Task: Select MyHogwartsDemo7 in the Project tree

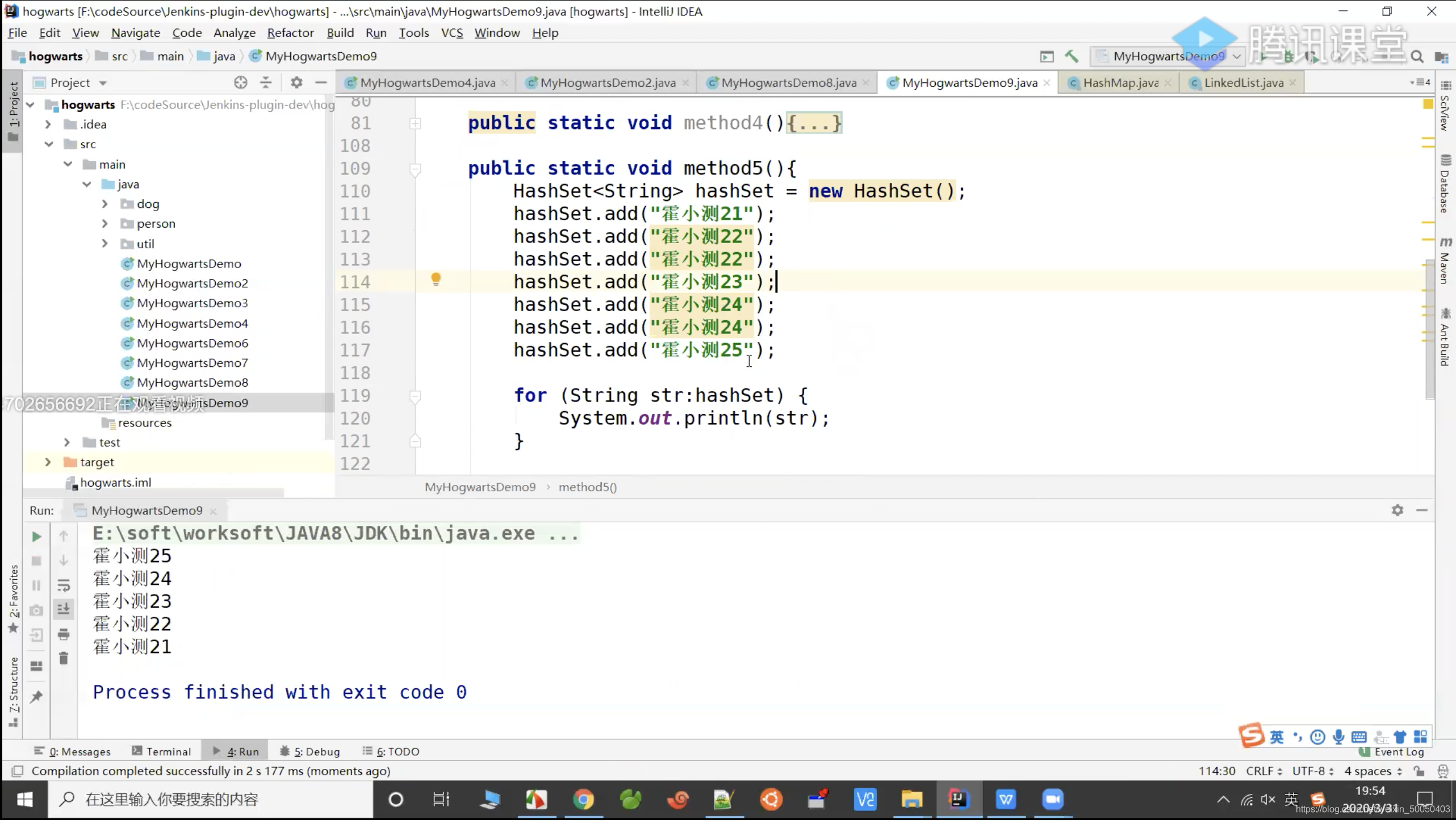Action: point(192,363)
